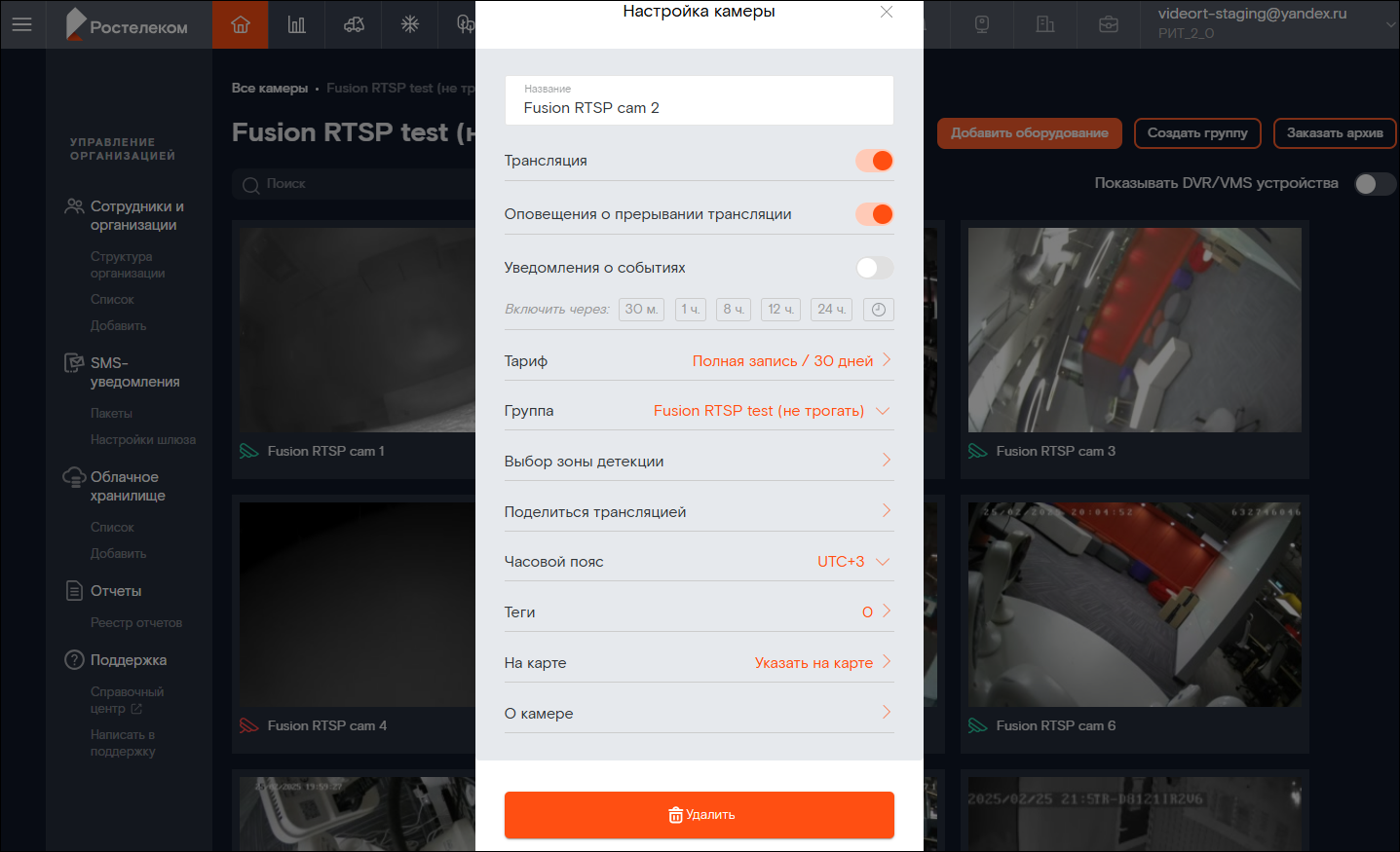The width and height of the screenshot is (1400, 852).
Task: Click the trash icon on Удалить button
Action: coord(675,815)
